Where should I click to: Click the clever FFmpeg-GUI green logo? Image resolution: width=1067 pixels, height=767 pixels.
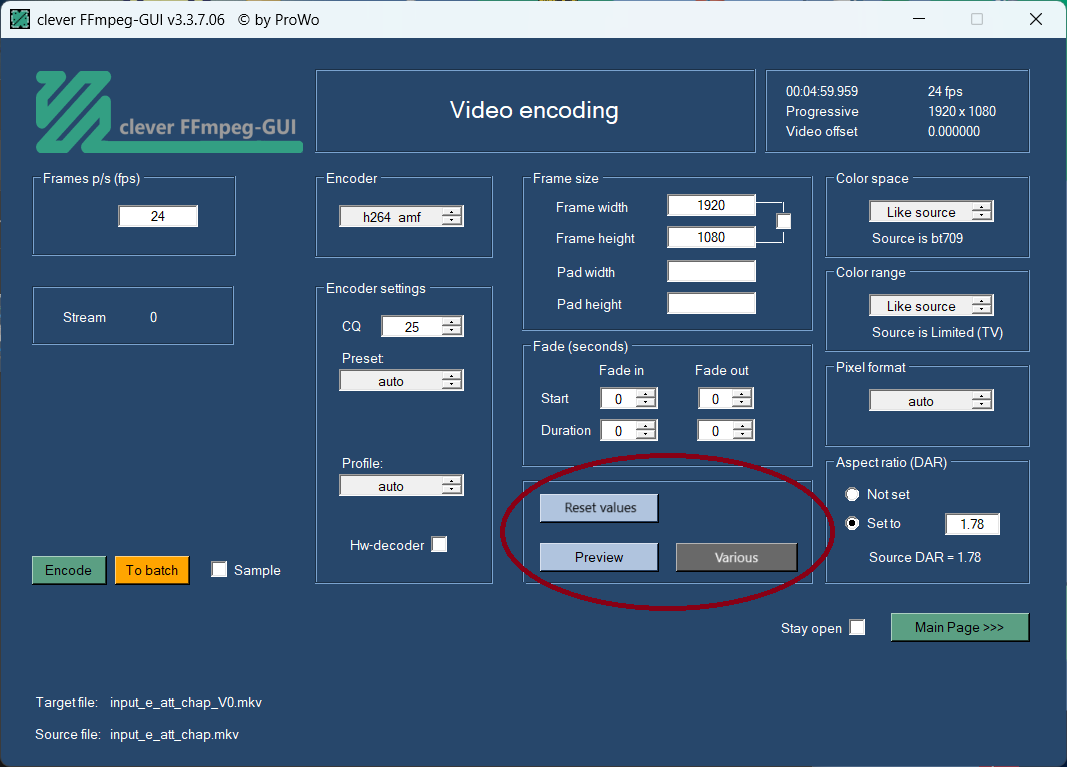click(169, 112)
